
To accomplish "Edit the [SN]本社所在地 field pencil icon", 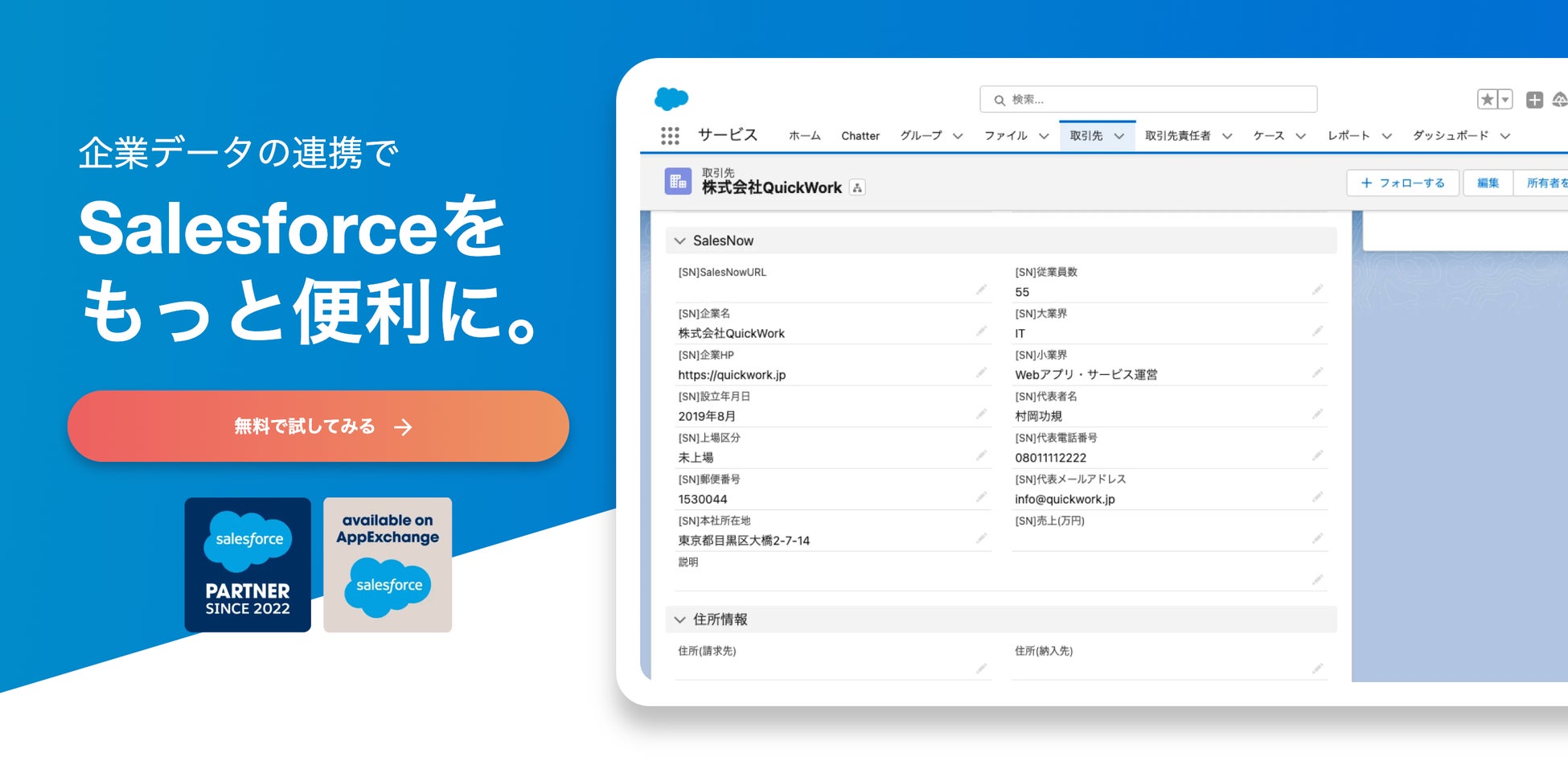I will [981, 538].
